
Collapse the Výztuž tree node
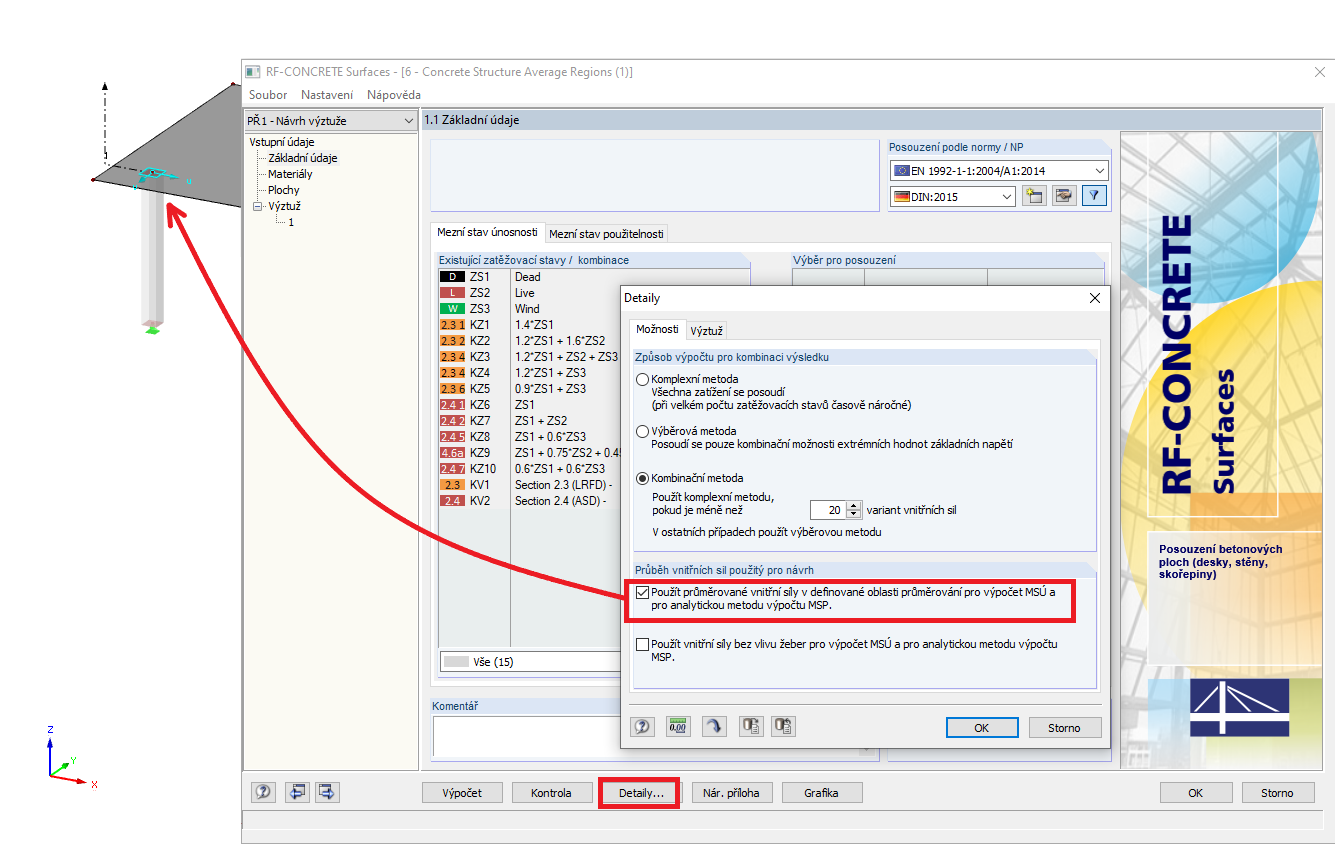258,206
